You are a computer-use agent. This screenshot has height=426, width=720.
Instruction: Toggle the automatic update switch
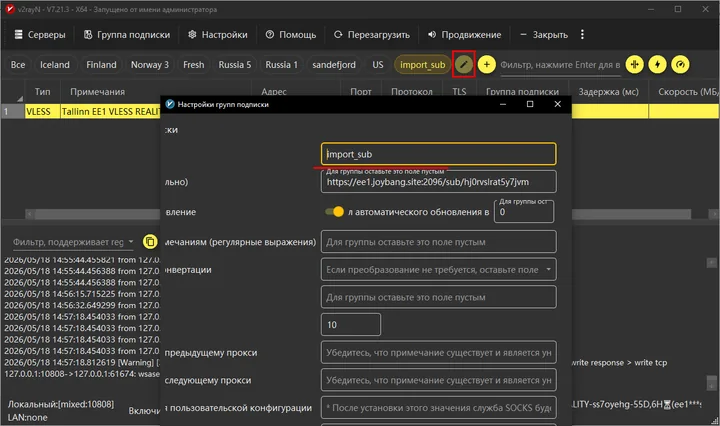click(334, 212)
